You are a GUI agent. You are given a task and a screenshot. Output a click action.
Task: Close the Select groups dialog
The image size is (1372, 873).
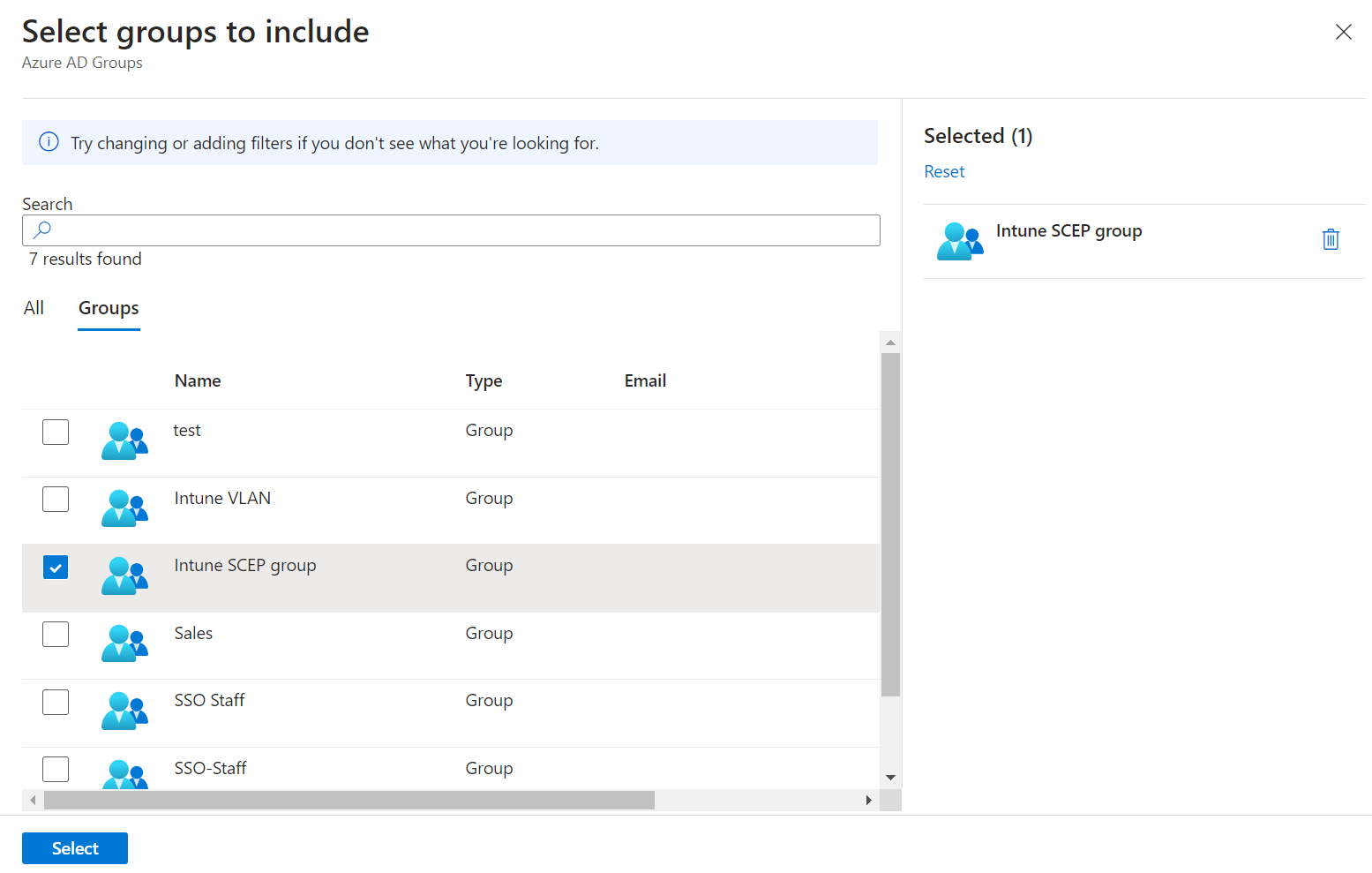pyautogui.click(x=1343, y=33)
